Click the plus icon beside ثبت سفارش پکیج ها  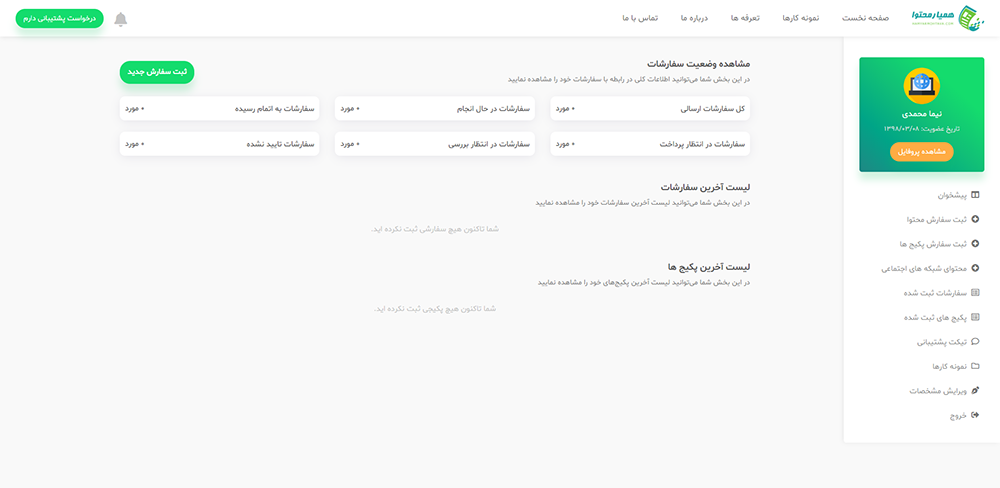point(974,244)
